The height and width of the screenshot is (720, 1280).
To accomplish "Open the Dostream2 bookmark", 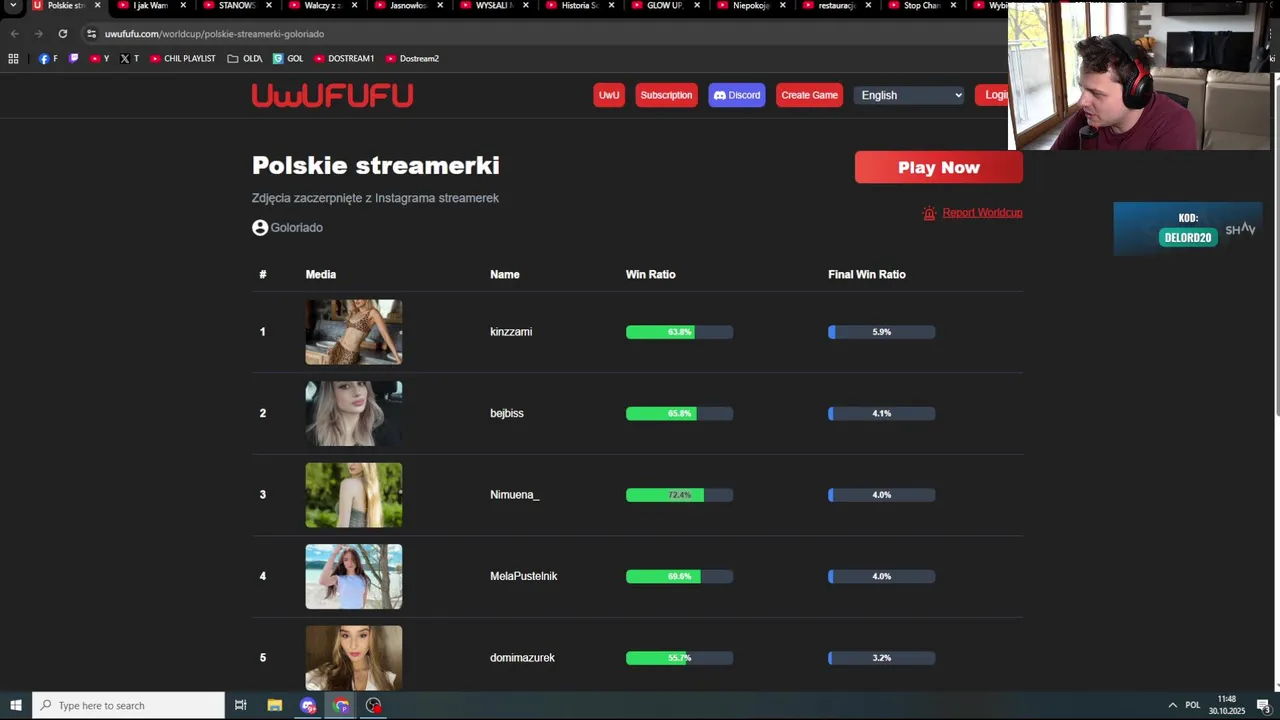I will (412, 59).
